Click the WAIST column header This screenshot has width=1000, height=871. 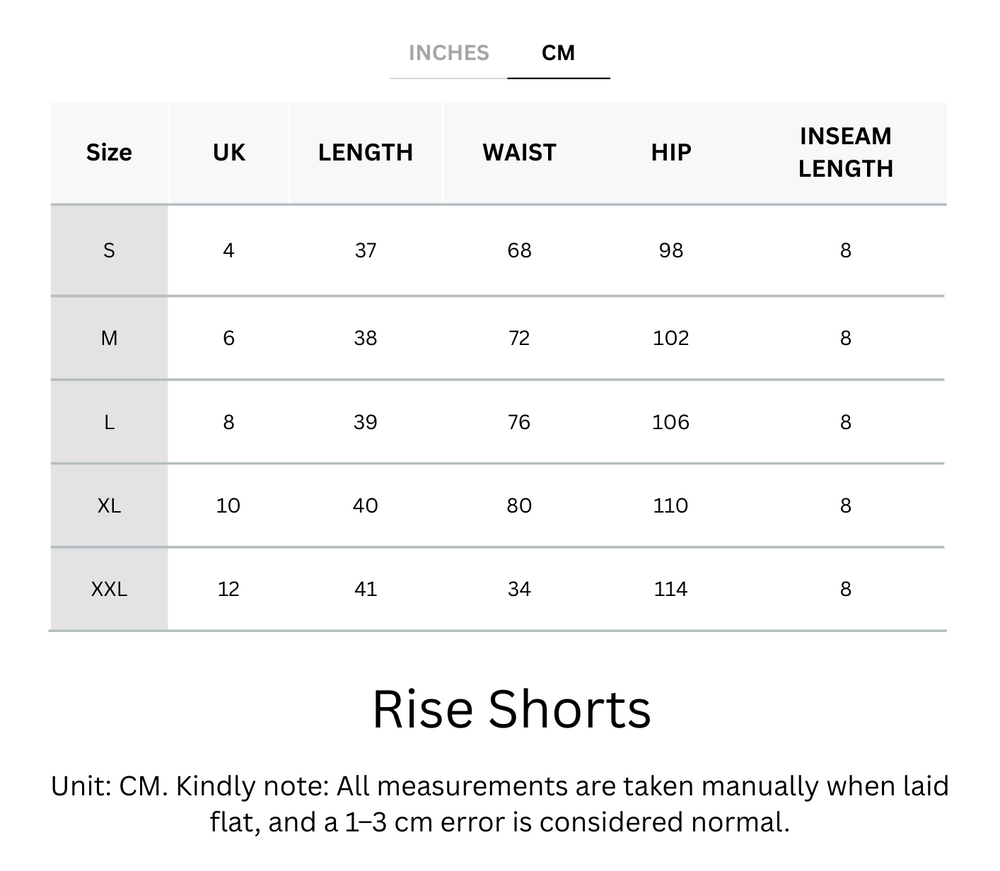coord(519,152)
